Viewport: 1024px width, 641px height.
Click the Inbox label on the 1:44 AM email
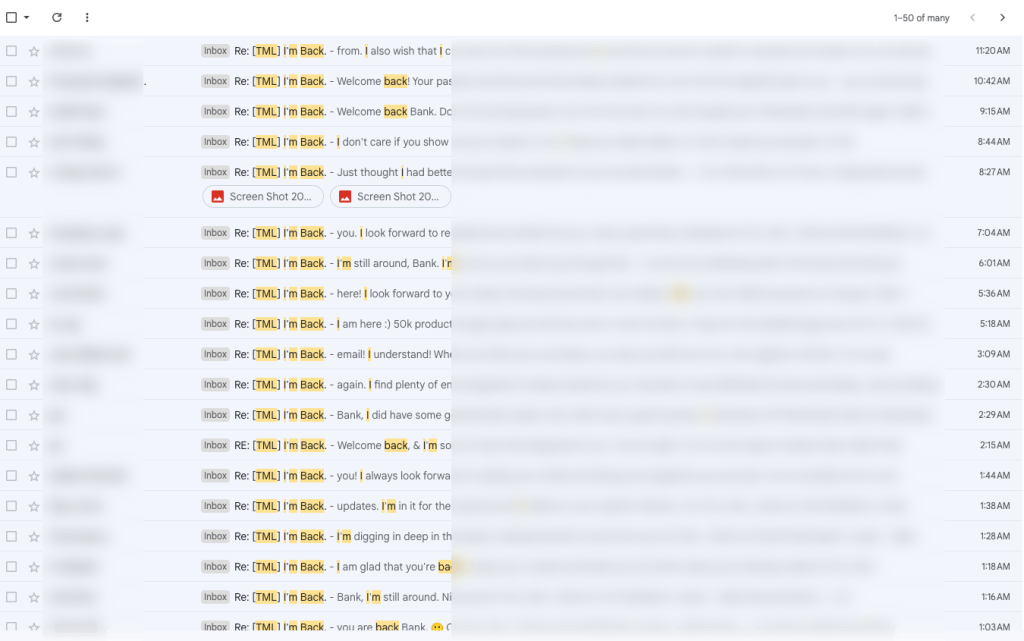point(216,476)
